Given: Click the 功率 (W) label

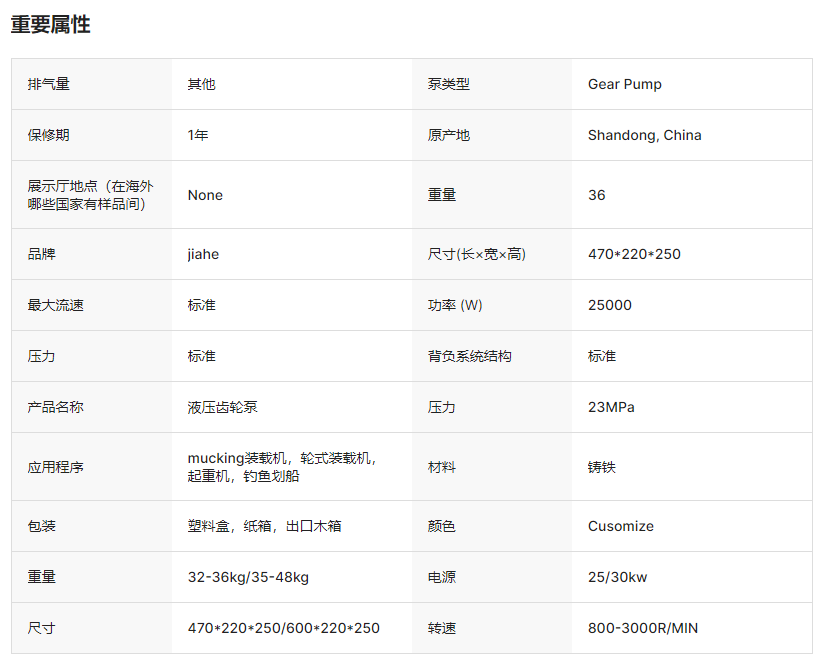Looking at the screenshot, I should [455, 305].
